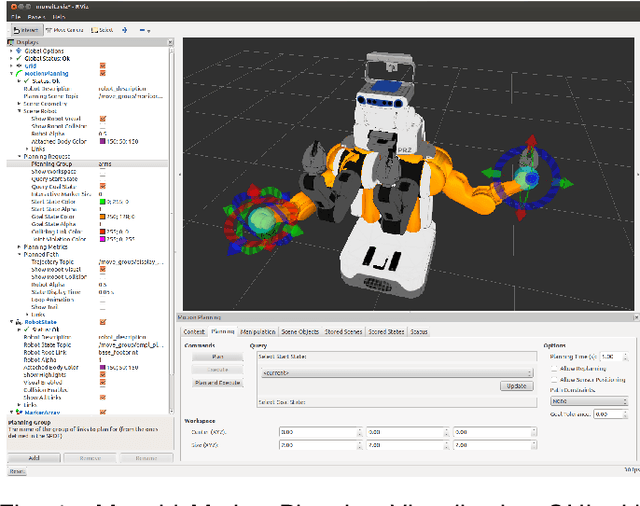Open the File menu
The image size is (640, 506).
tap(13, 17)
